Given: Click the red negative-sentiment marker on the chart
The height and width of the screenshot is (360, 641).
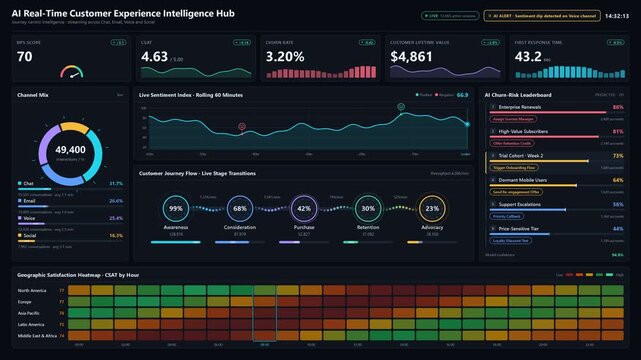Looking at the screenshot, I should (242, 127).
